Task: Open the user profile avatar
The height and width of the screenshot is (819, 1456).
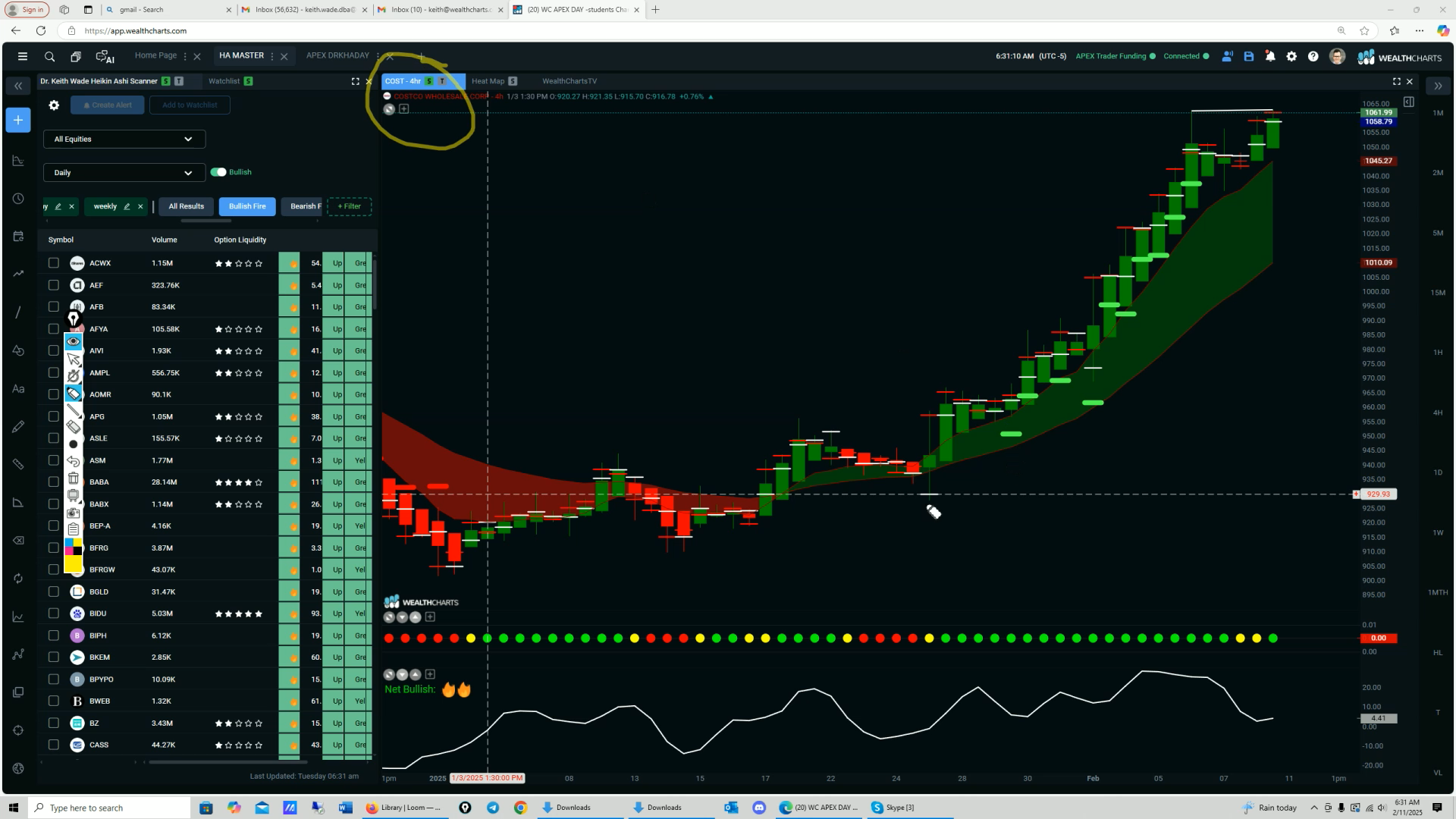Action: click(1337, 56)
